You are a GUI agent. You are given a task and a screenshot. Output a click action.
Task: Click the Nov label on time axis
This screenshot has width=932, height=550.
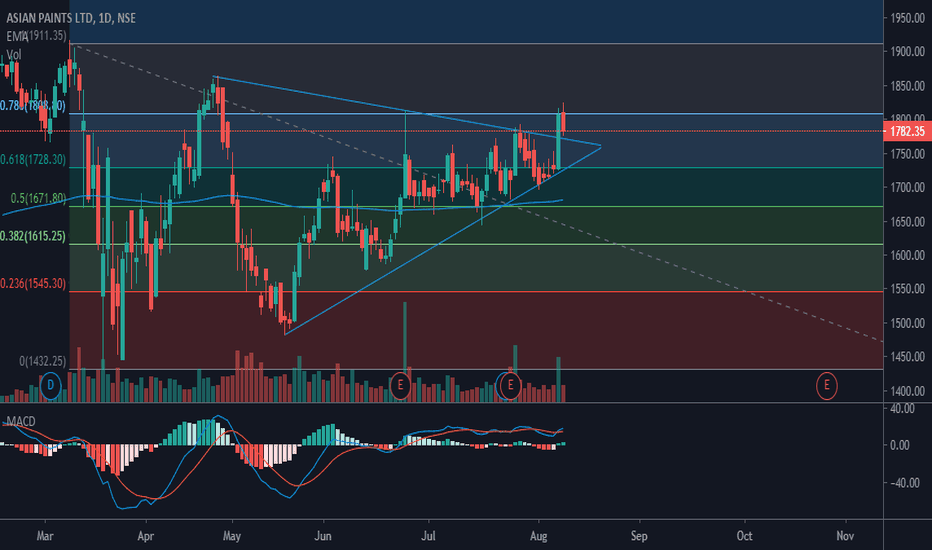coord(845,536)
